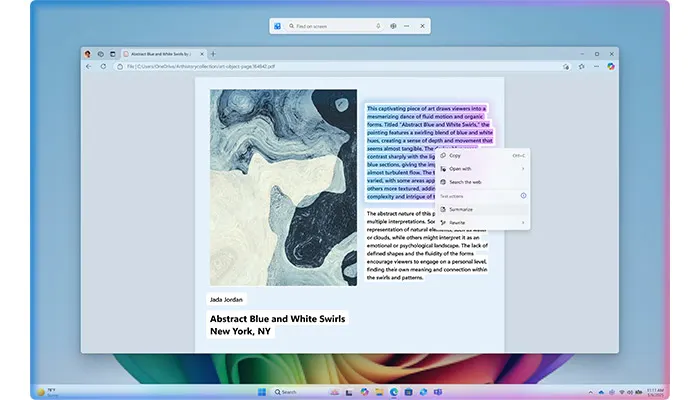This screenshot has height=400, width=700.
Task: Open the Edge profile avatar
Action: pyautogui.click(x=88, y=54)
